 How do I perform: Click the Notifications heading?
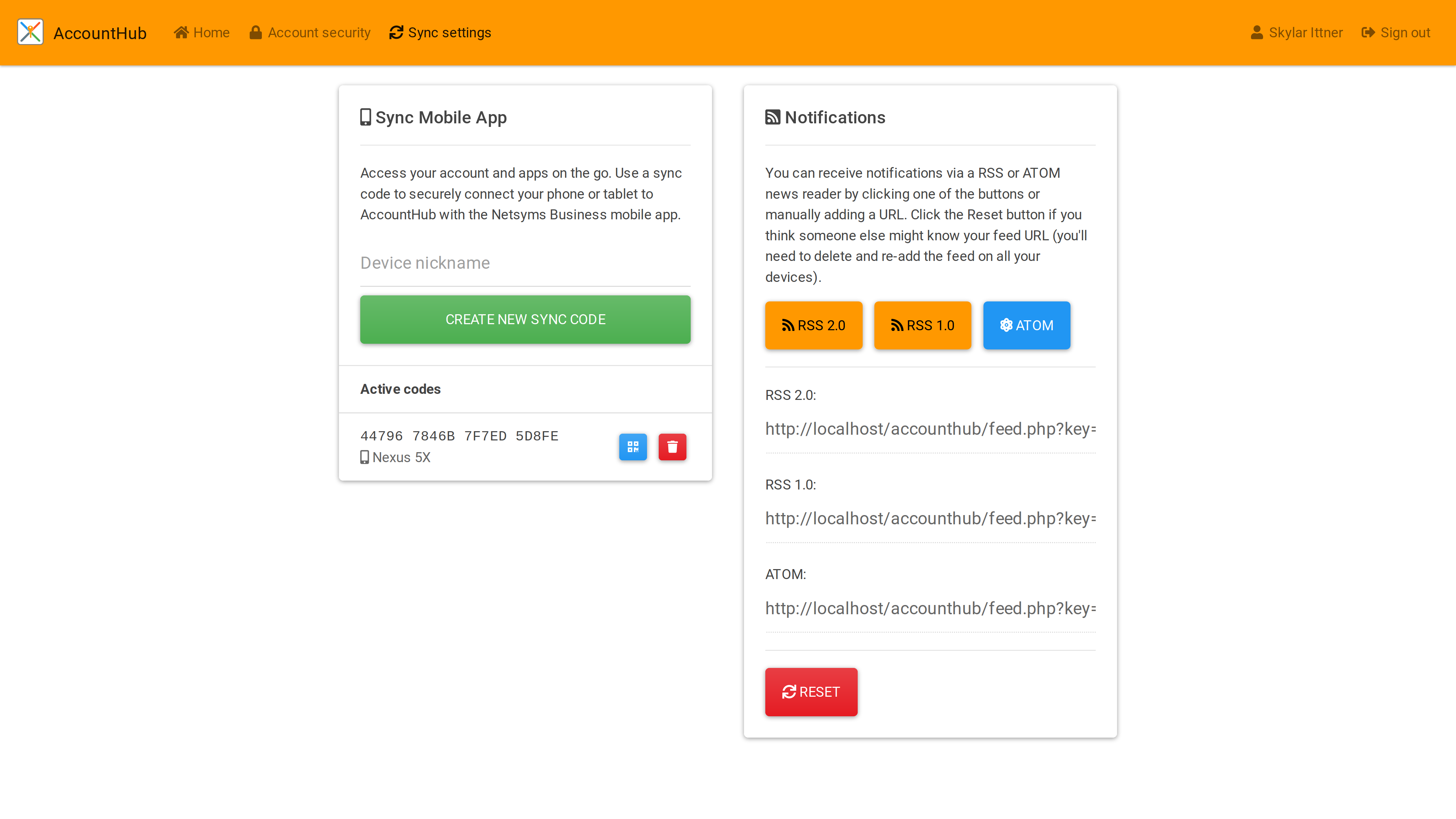pos(825,118)
